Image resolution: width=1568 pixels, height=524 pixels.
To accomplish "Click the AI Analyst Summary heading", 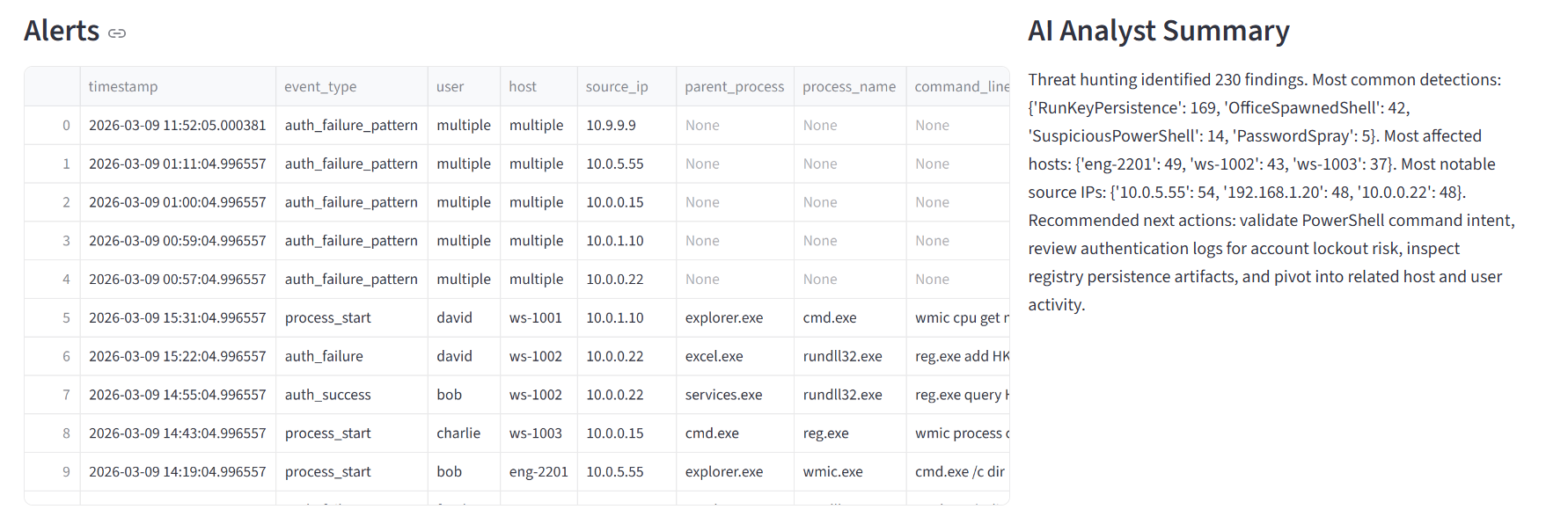I will (x=1158, y=31).
